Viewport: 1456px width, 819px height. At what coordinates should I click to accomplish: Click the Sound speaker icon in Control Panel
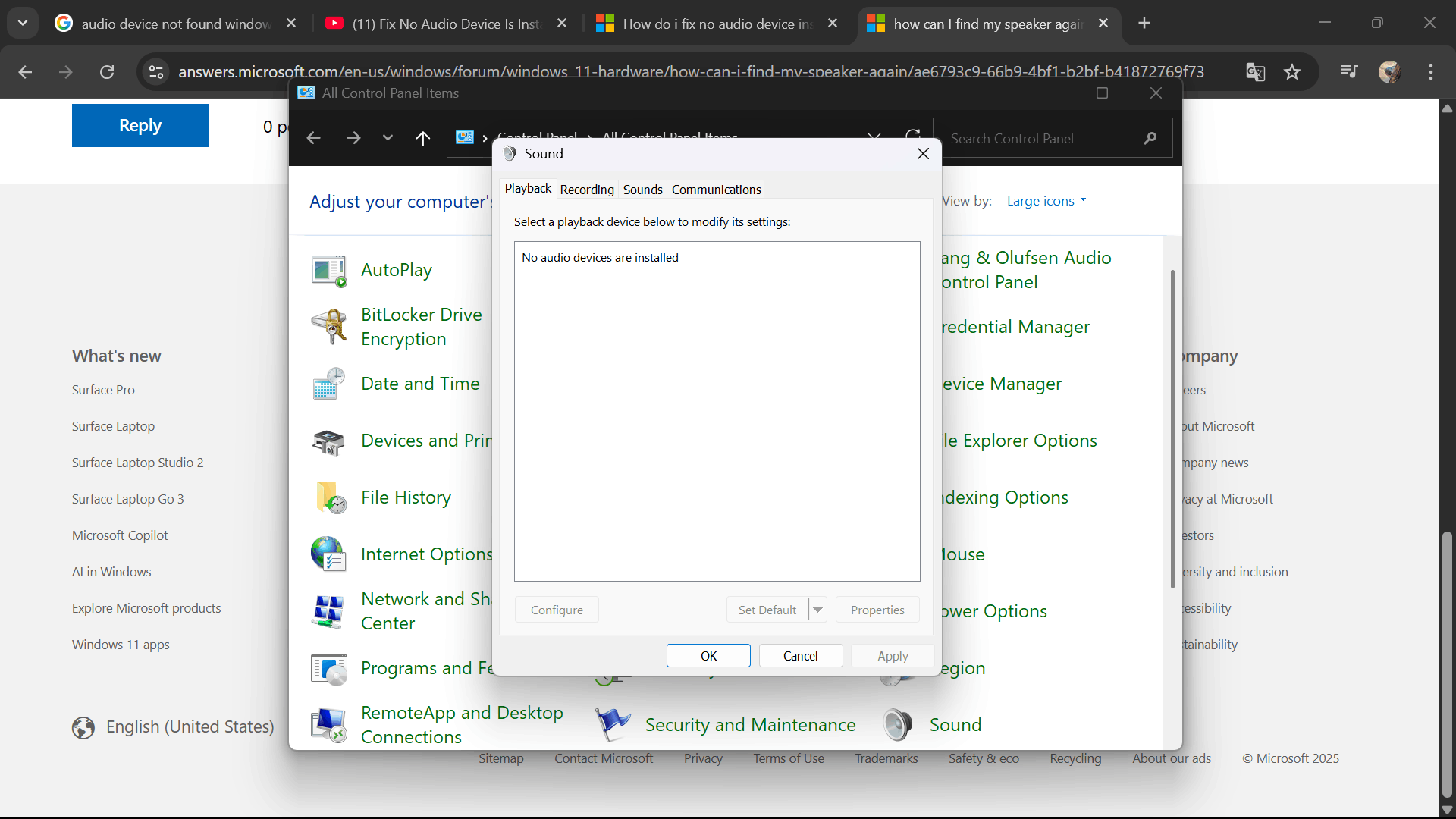tap(897, 725)
